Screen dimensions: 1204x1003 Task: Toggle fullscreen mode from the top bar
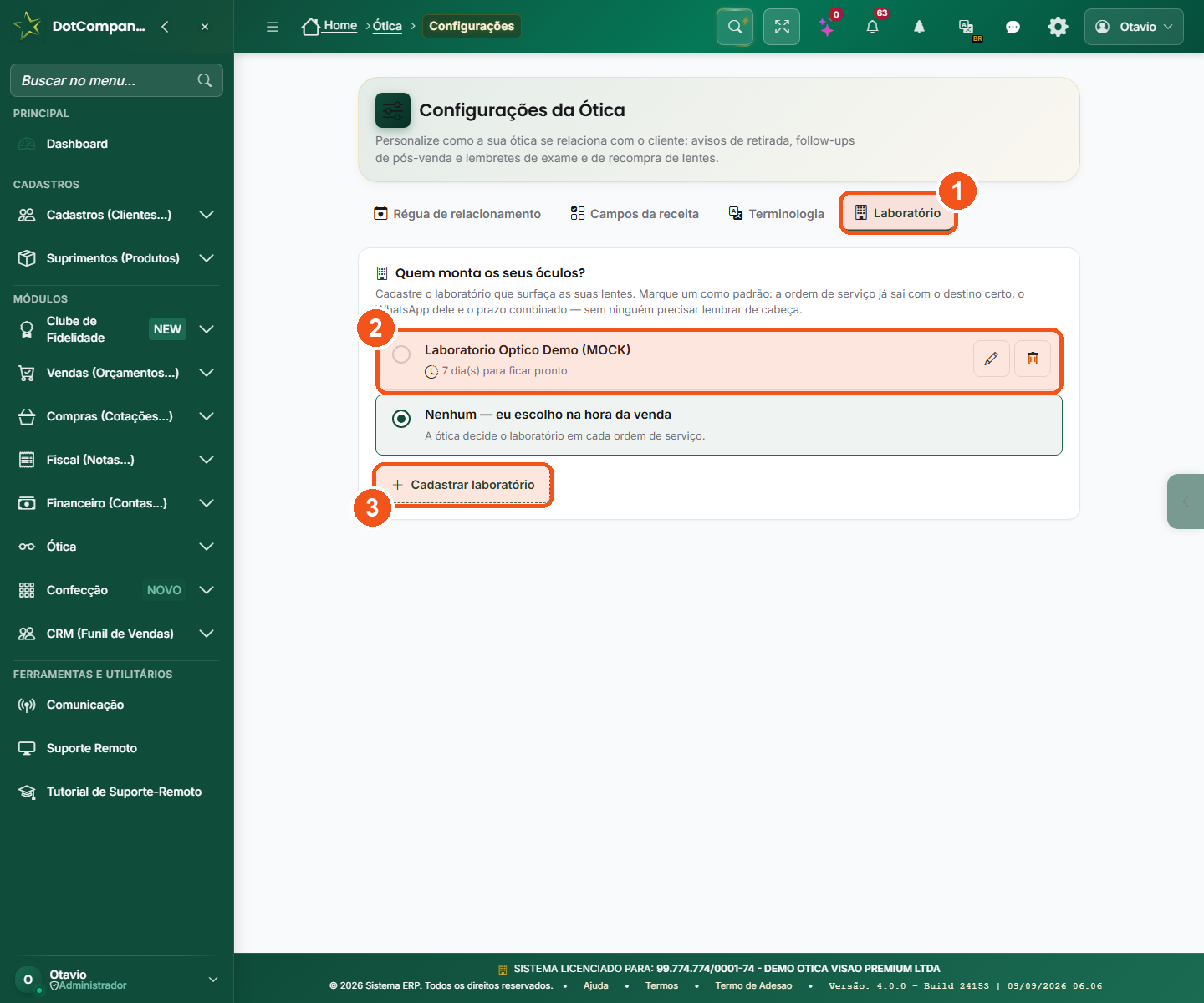pyautogui.click(x=782, y=27)
